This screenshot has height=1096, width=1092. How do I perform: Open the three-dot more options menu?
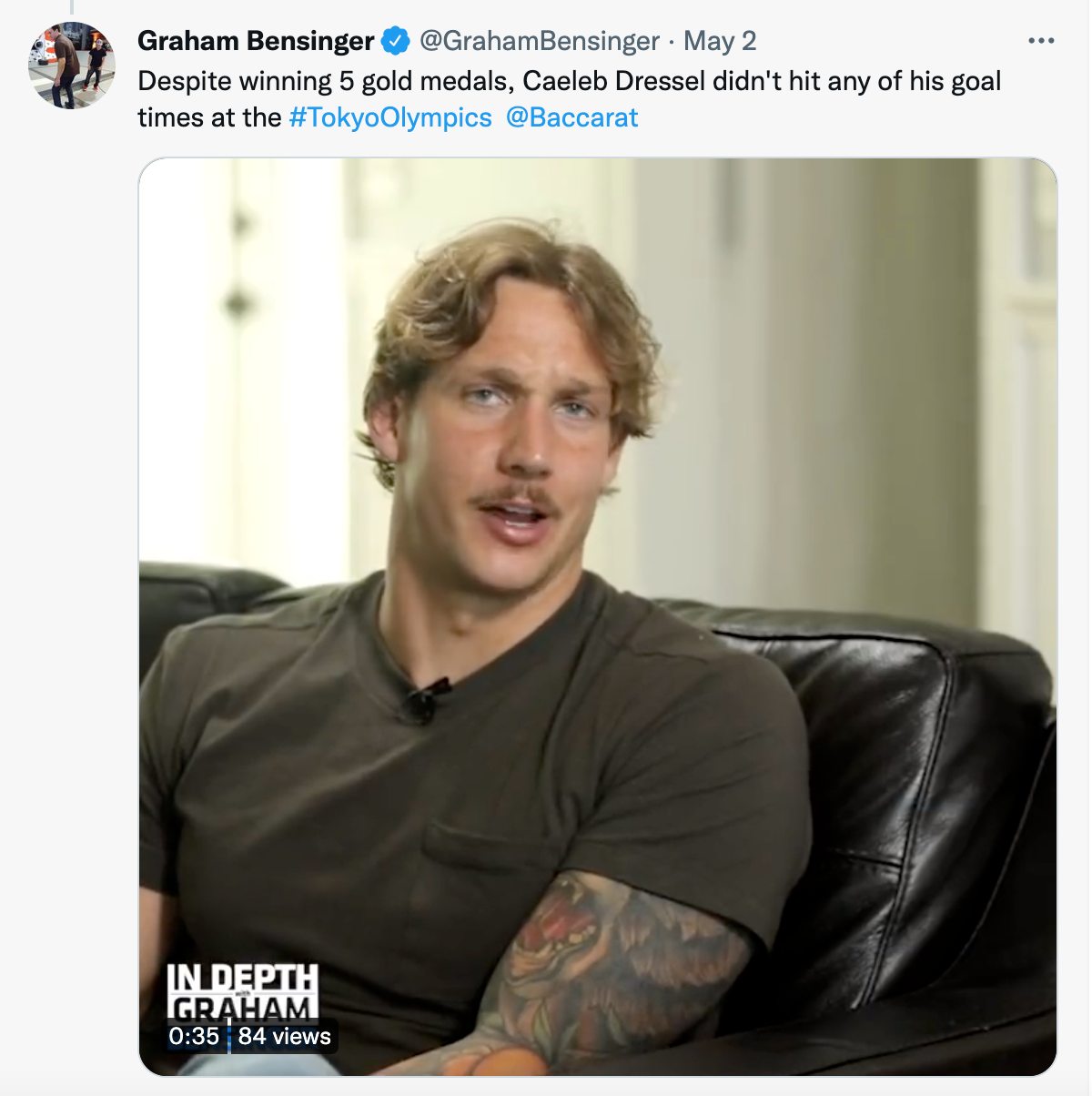(x=1040, y=41)
